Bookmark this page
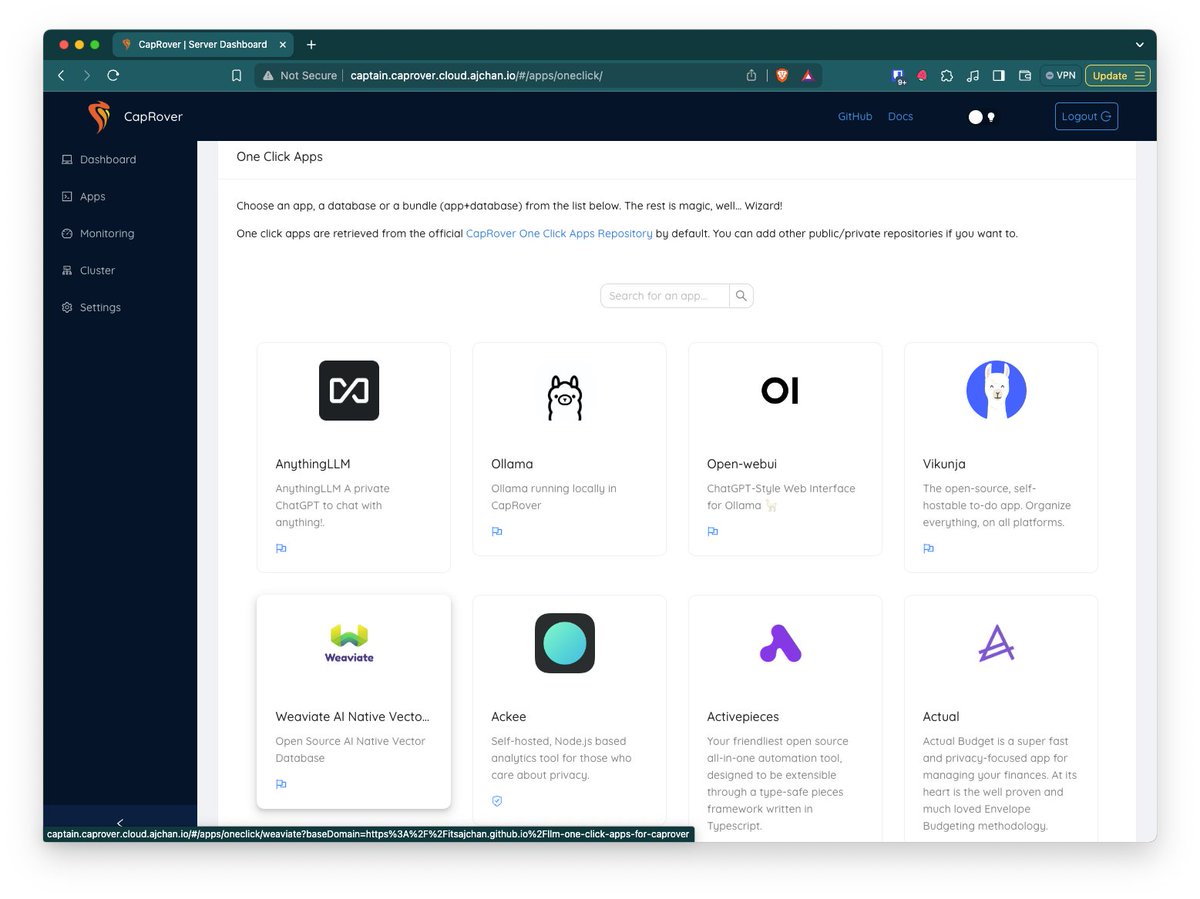Viewport: 1200px width, 899px height. pos(236,75)
